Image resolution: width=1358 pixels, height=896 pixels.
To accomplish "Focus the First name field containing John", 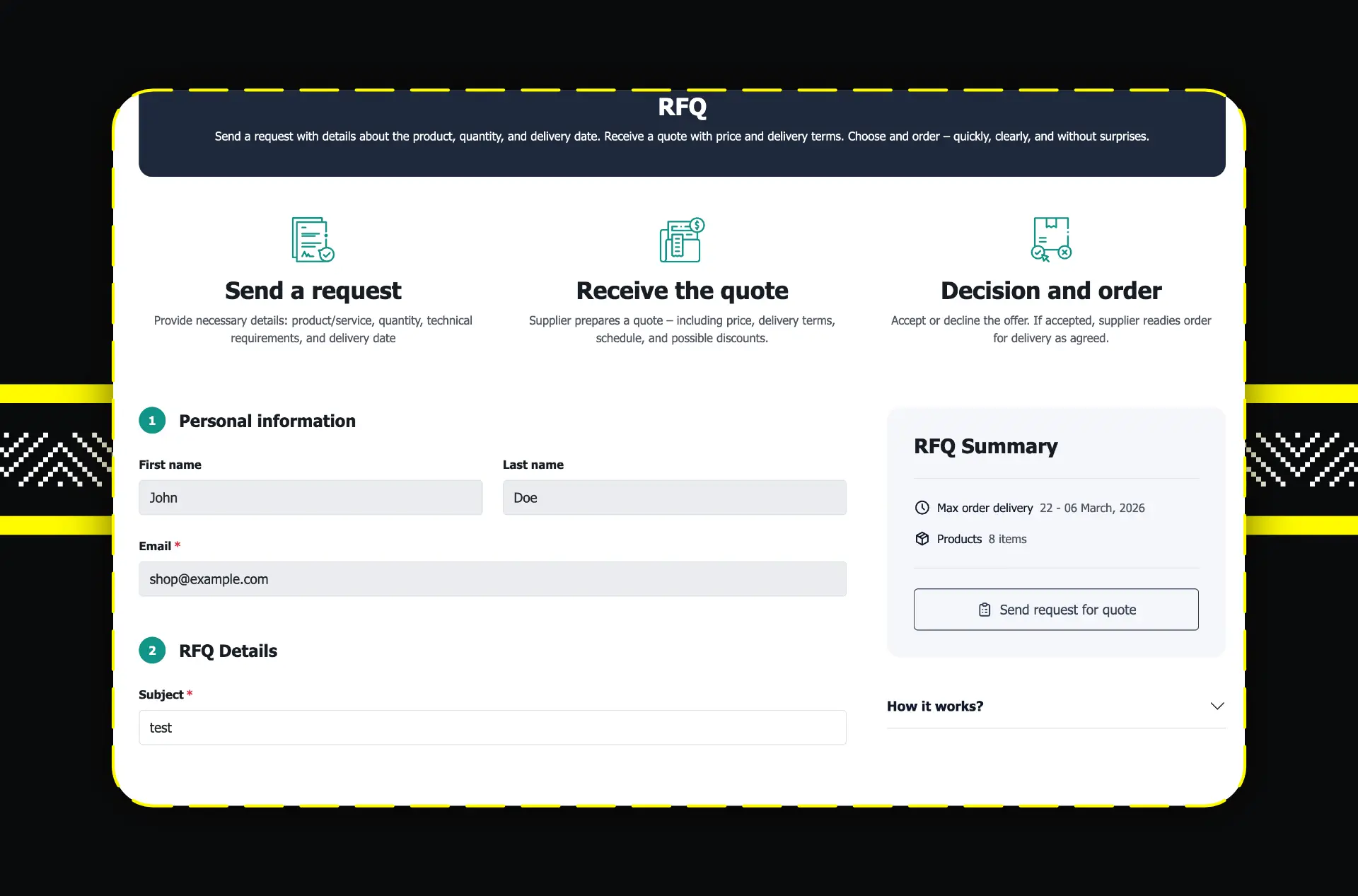I will click(x=311, y=498).
